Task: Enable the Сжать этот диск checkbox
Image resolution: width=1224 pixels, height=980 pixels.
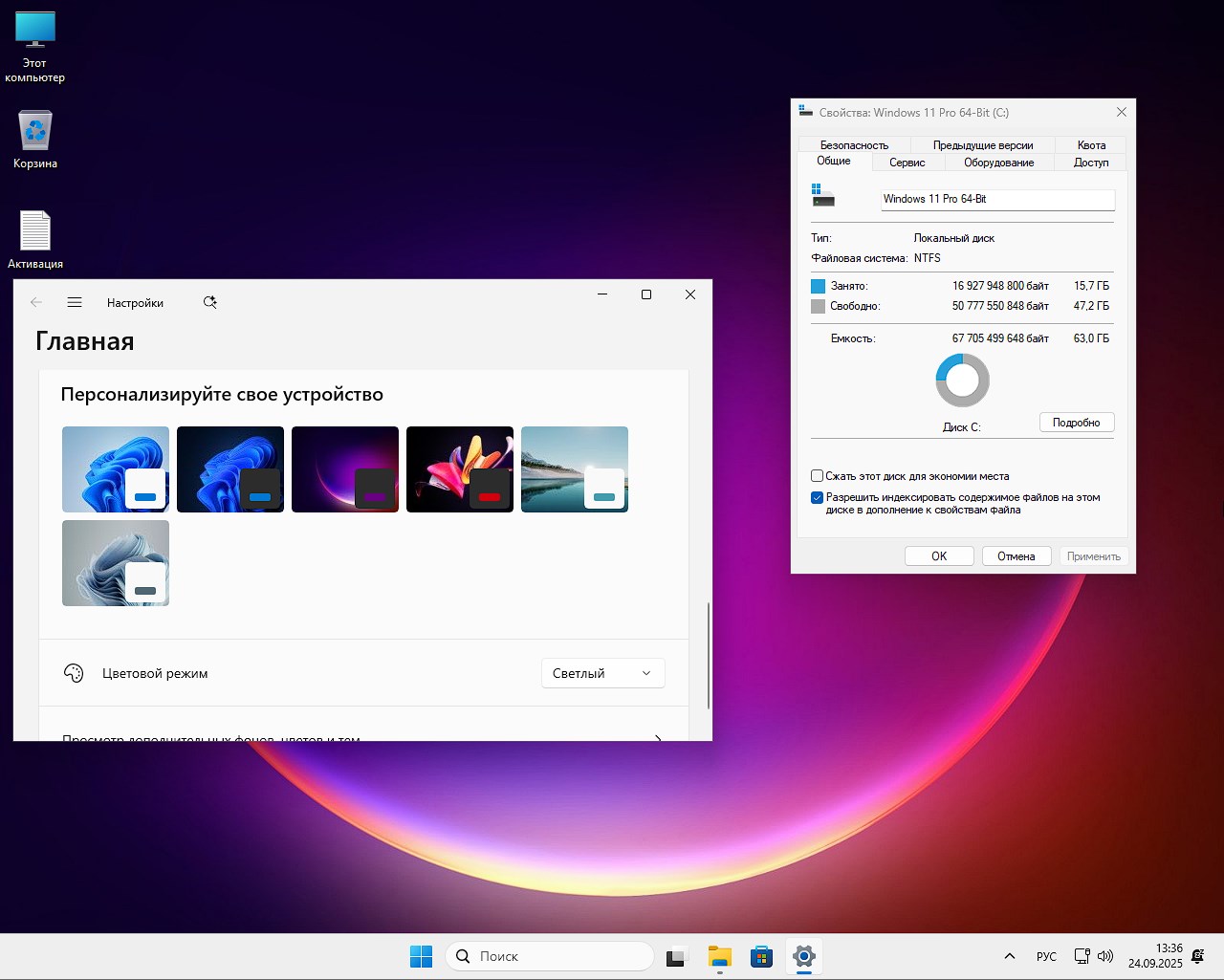Action: [818, 476]
